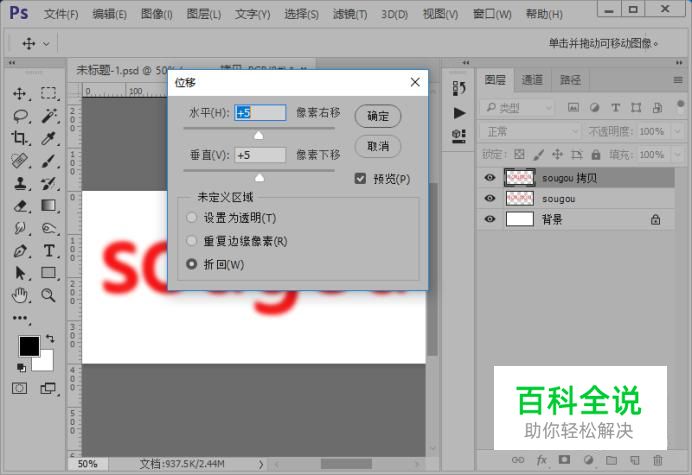This screenshot has height=475, width=692.
Task: Open the blend mode 正常 dropdown
Action: point(530,132)
